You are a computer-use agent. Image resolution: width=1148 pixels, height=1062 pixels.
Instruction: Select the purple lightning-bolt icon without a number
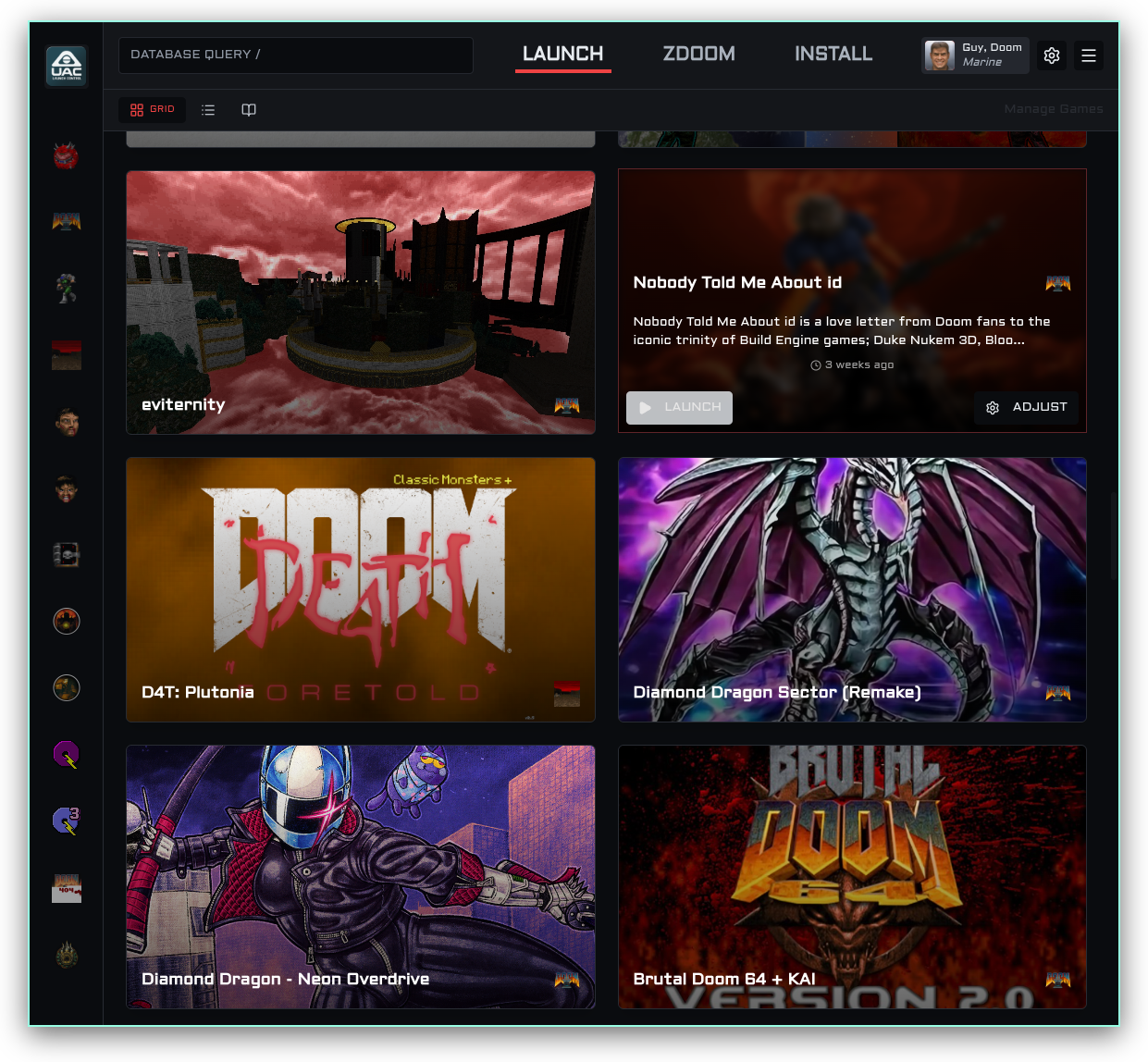point(66,755)
